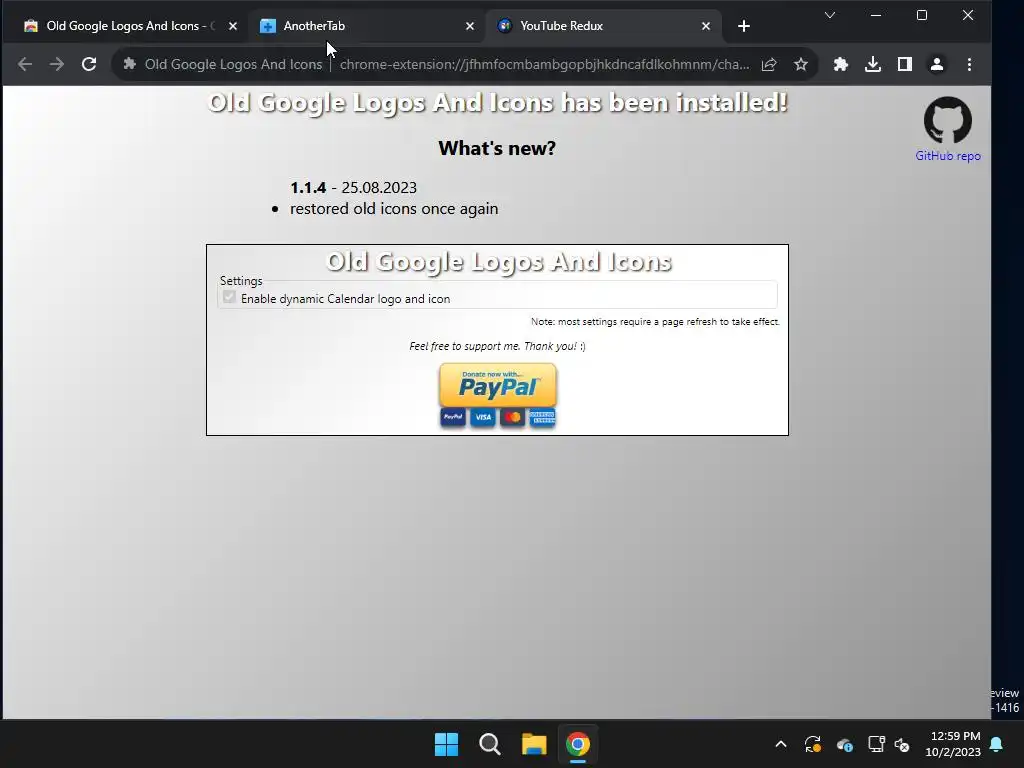
Task: Switch to the YouTube Redux tab
Action: pyautogui.click(x=602, y=26)
